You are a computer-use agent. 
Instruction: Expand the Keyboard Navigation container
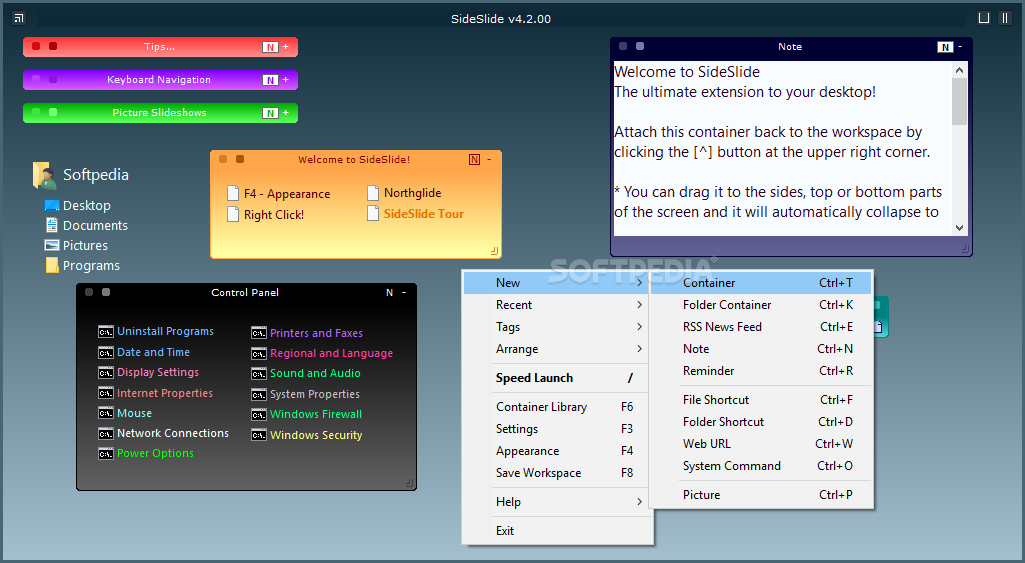click(x=286, y=79)
